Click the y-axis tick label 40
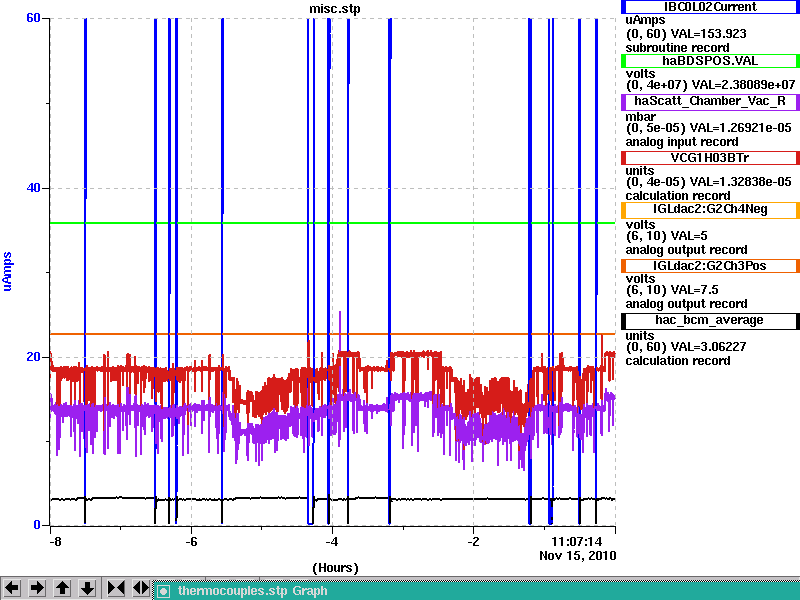800x600 pixels. pyautogui.click(x=33, y=187)
